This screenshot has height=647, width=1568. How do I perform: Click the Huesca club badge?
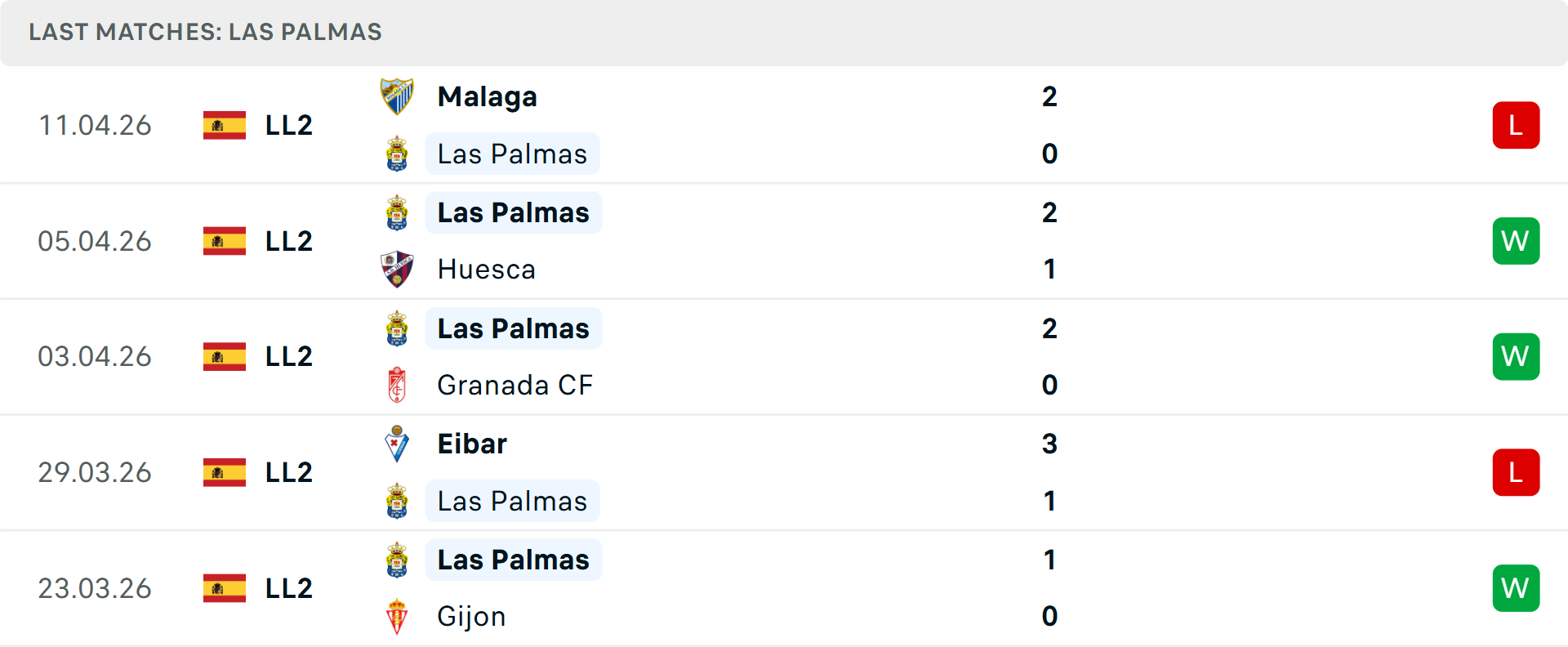pyautogui.click(x=397, y=270)
